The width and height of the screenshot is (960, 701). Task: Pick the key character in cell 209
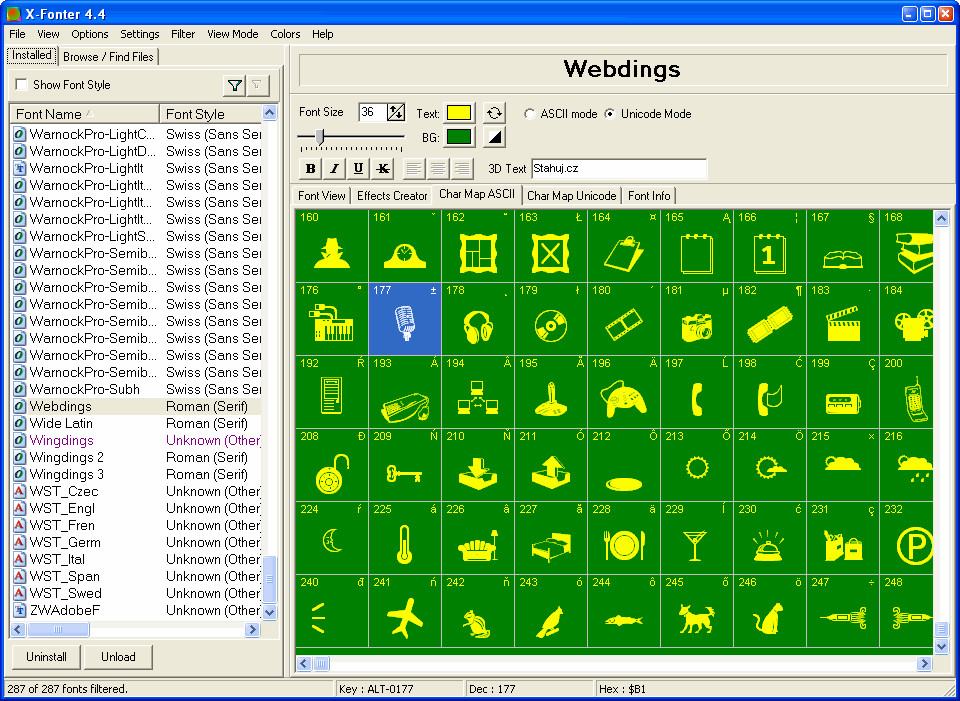click(405, 464)
